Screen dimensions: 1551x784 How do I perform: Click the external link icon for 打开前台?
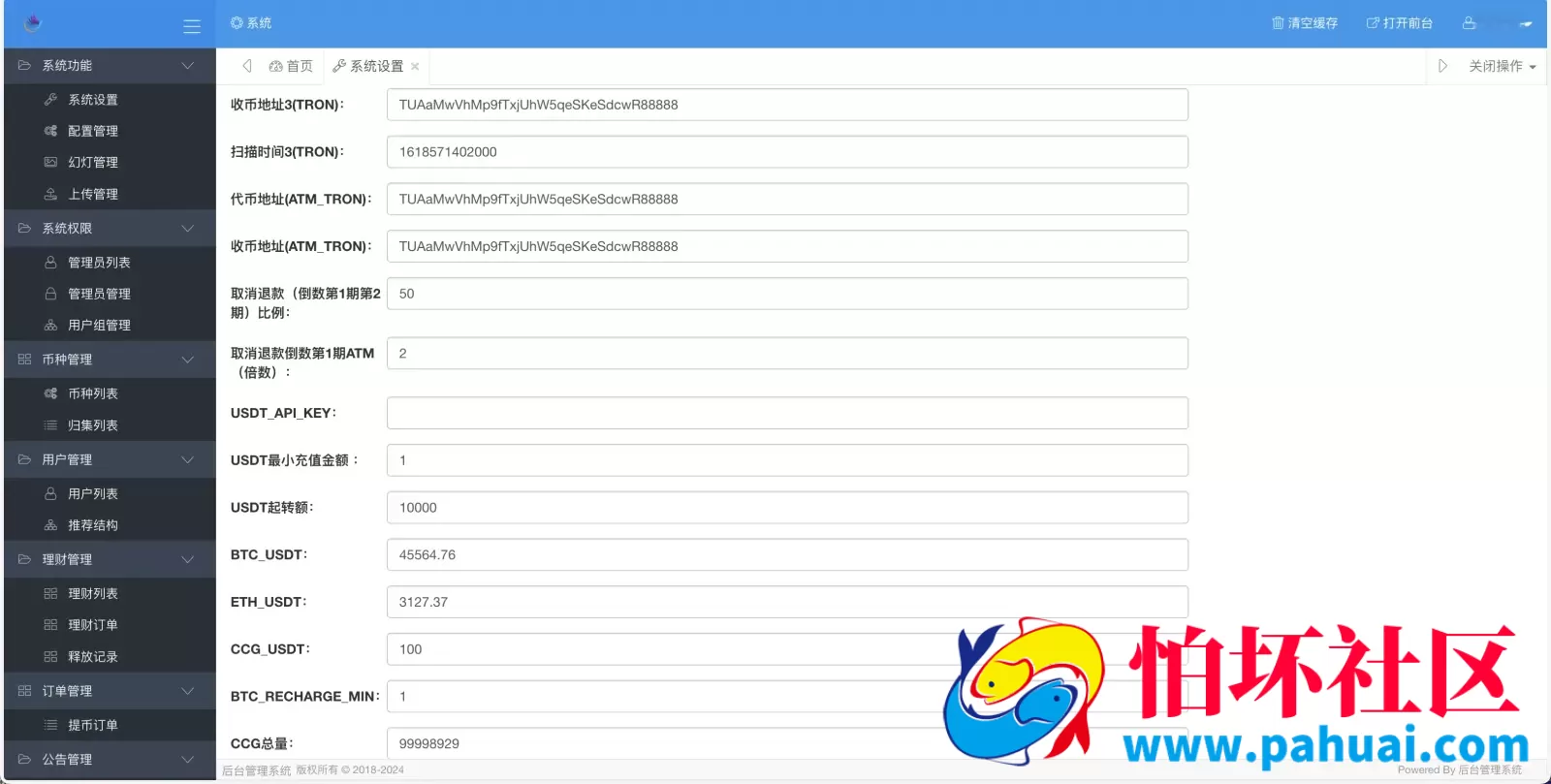point(1373,22)
